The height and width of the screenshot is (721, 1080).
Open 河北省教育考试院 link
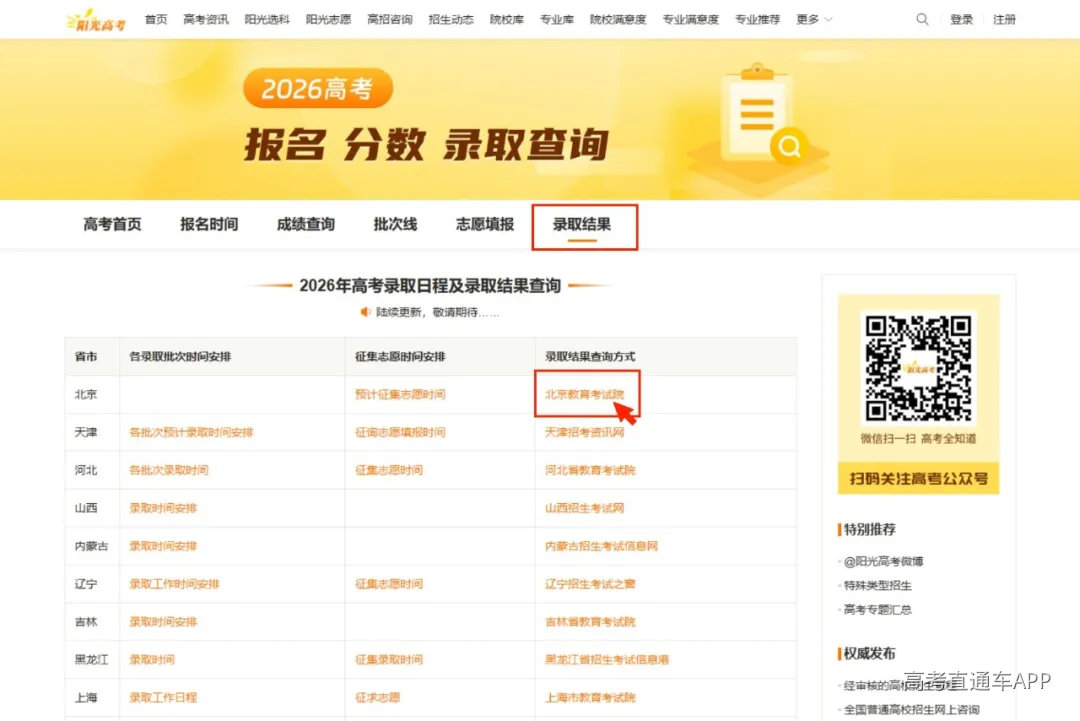tap(590, 470)
